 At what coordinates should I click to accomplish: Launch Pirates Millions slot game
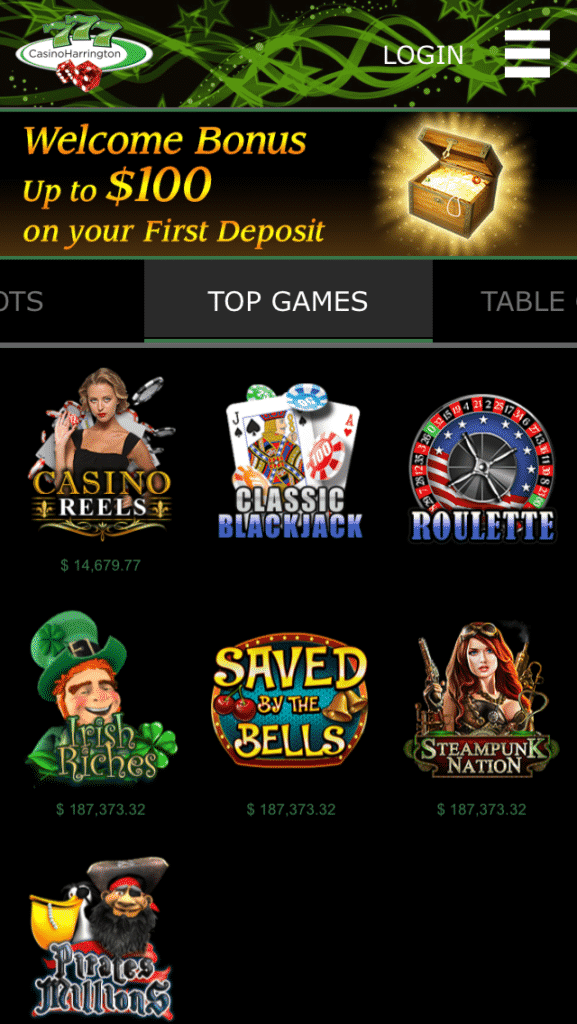pos(101,939)
